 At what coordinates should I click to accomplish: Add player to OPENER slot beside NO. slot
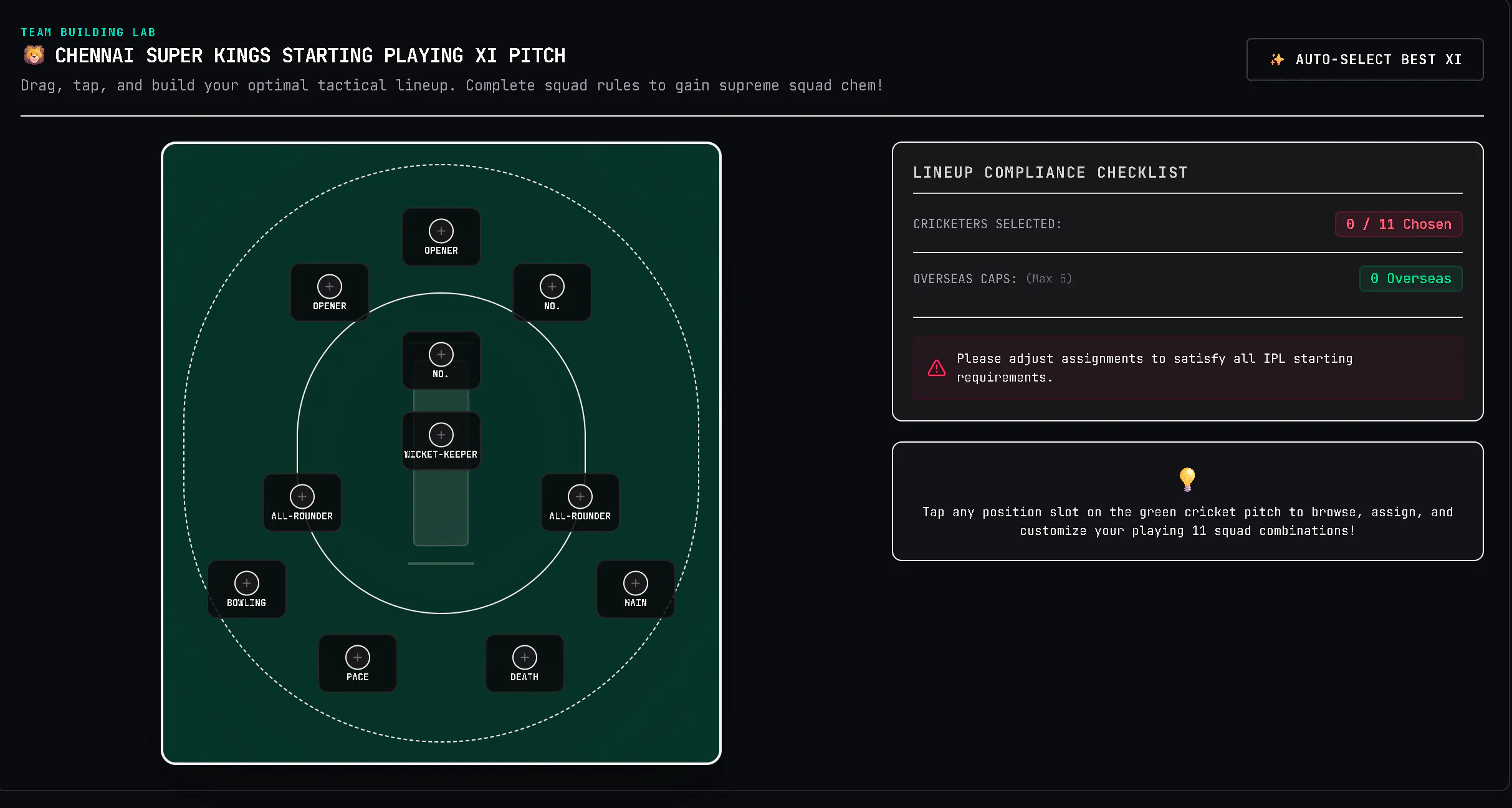click(330, 292)
